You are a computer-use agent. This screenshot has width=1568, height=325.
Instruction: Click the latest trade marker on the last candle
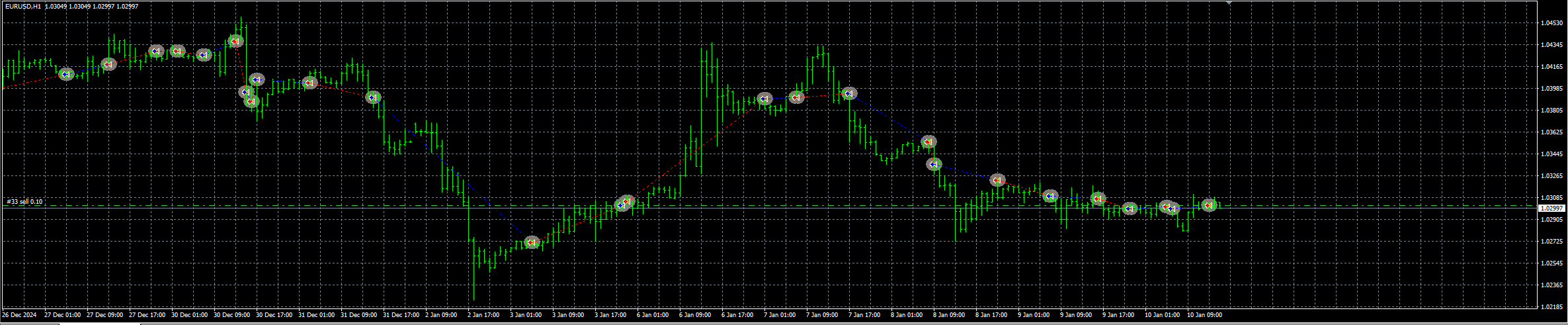pos(1209,205)
